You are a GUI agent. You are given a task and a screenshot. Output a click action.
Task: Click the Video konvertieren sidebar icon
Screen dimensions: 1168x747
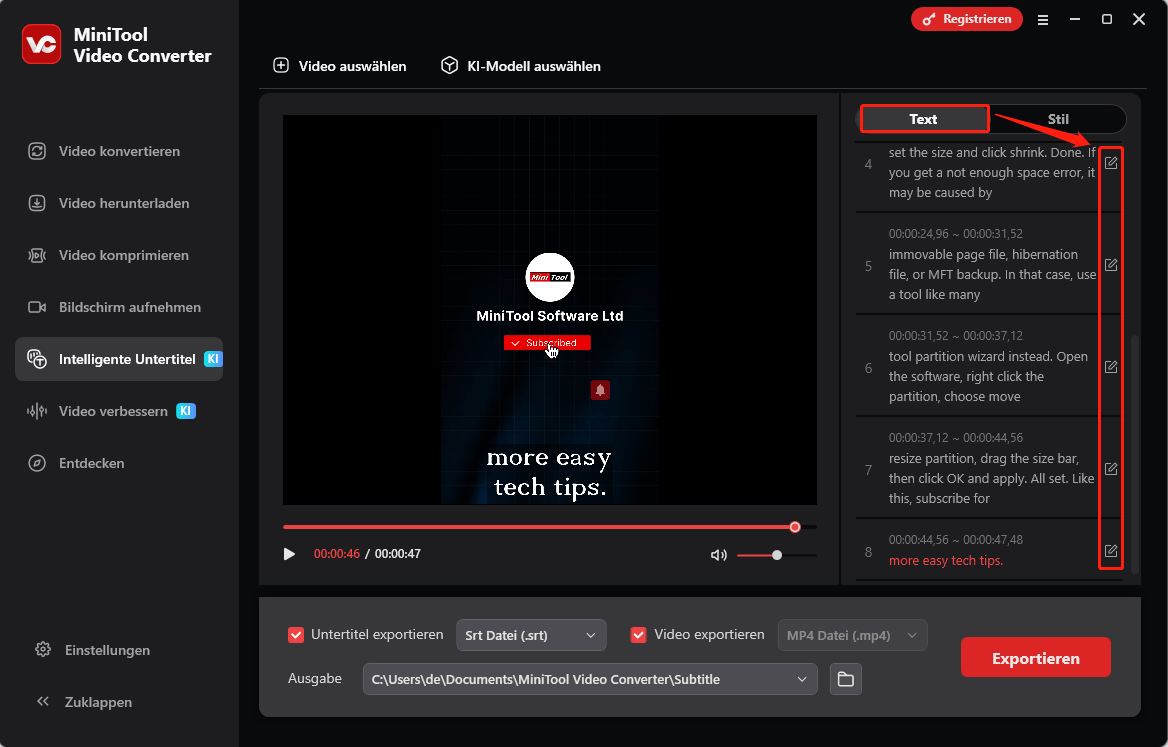pyautogui.click(x=36, y=151)
